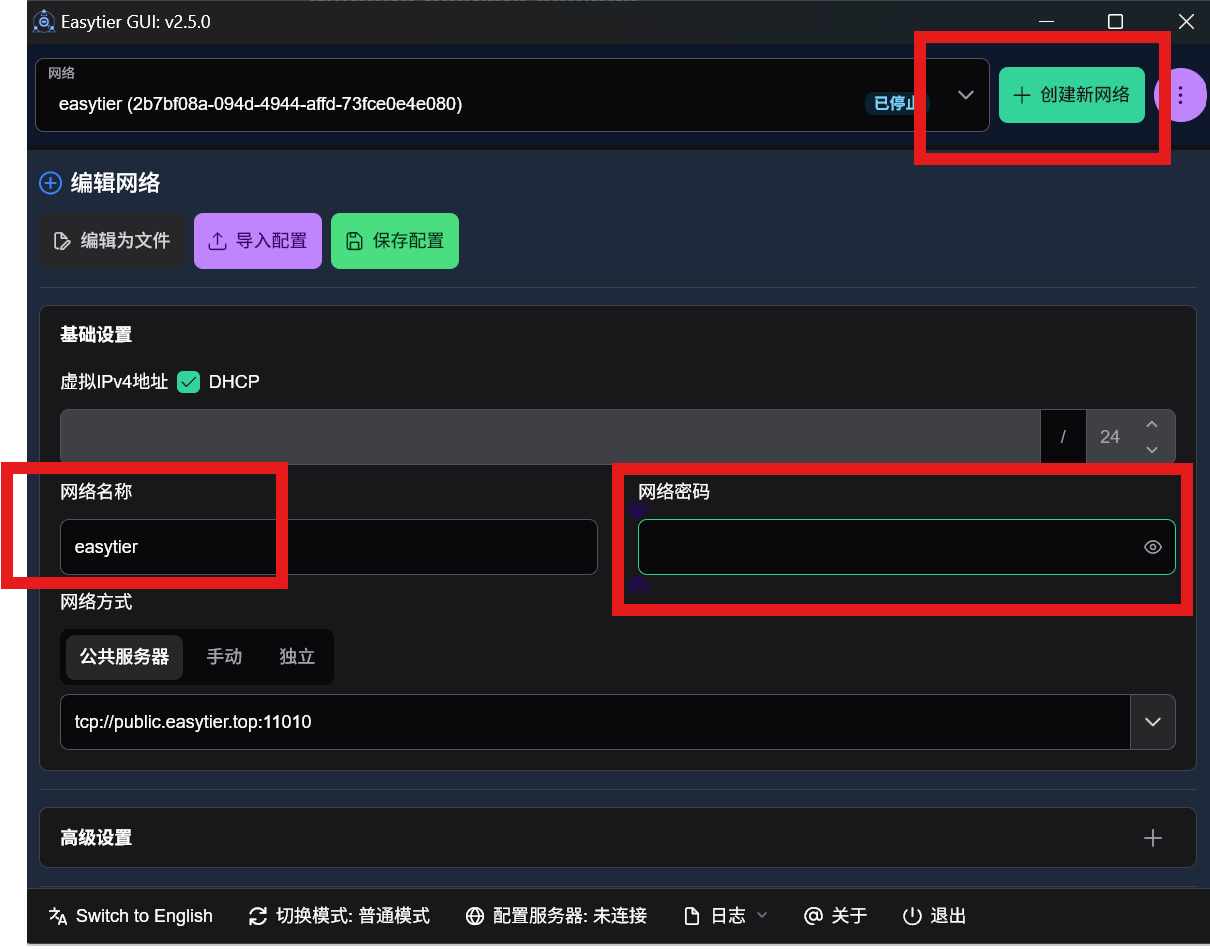
Task: Open the public server address dropdown
Action: [1153, 722]
